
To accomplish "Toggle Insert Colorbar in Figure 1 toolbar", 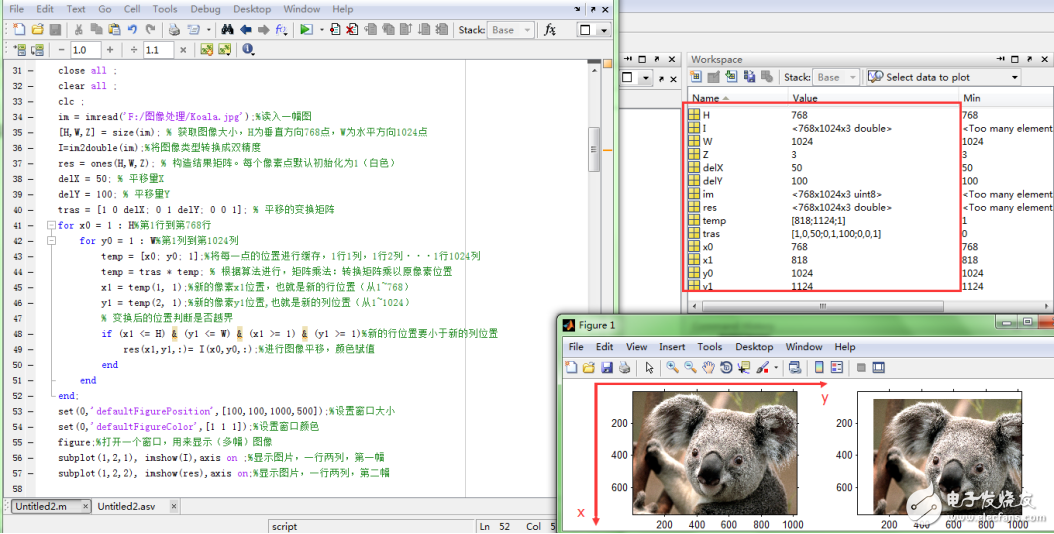I will tap(818, 368).
